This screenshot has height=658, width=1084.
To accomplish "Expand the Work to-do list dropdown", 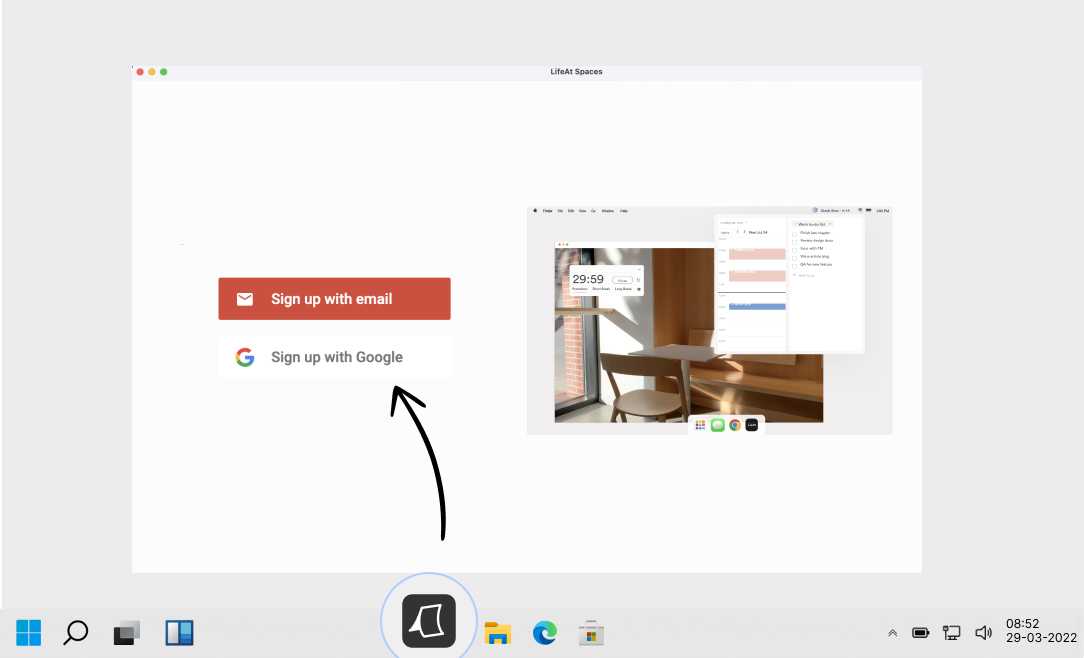I will click(830, 225).
